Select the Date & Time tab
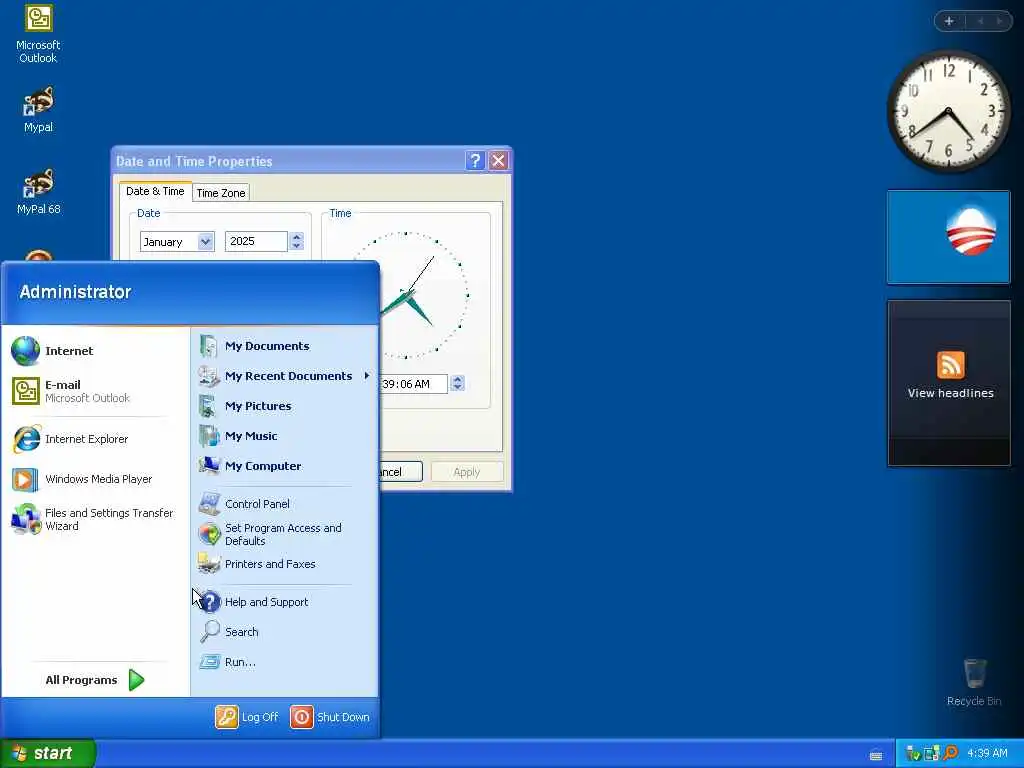Screen dimensions: 1024x768 tap(155, 191)
